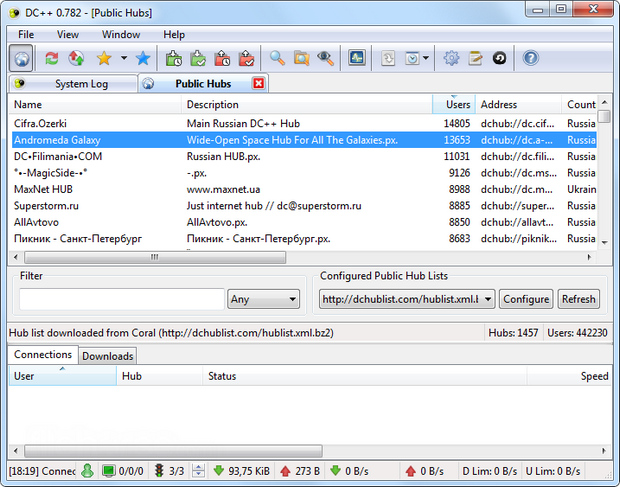Image resolution: width=620 pixels, height=487 pixels.
Task: Click the 93,75 KiB downloaded status entry
Action: [241, 471]
